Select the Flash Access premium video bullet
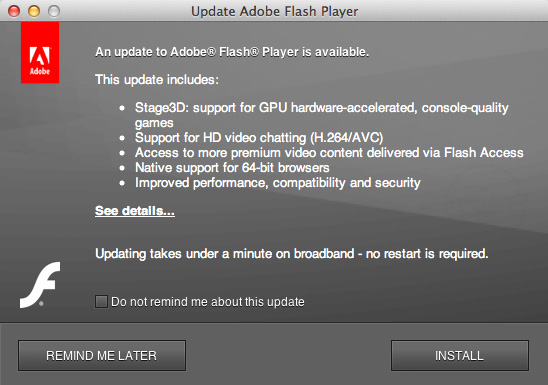Image resolution: width=548 pixels, height=385 pixels. pyautogui.click(x=329, y=153)
